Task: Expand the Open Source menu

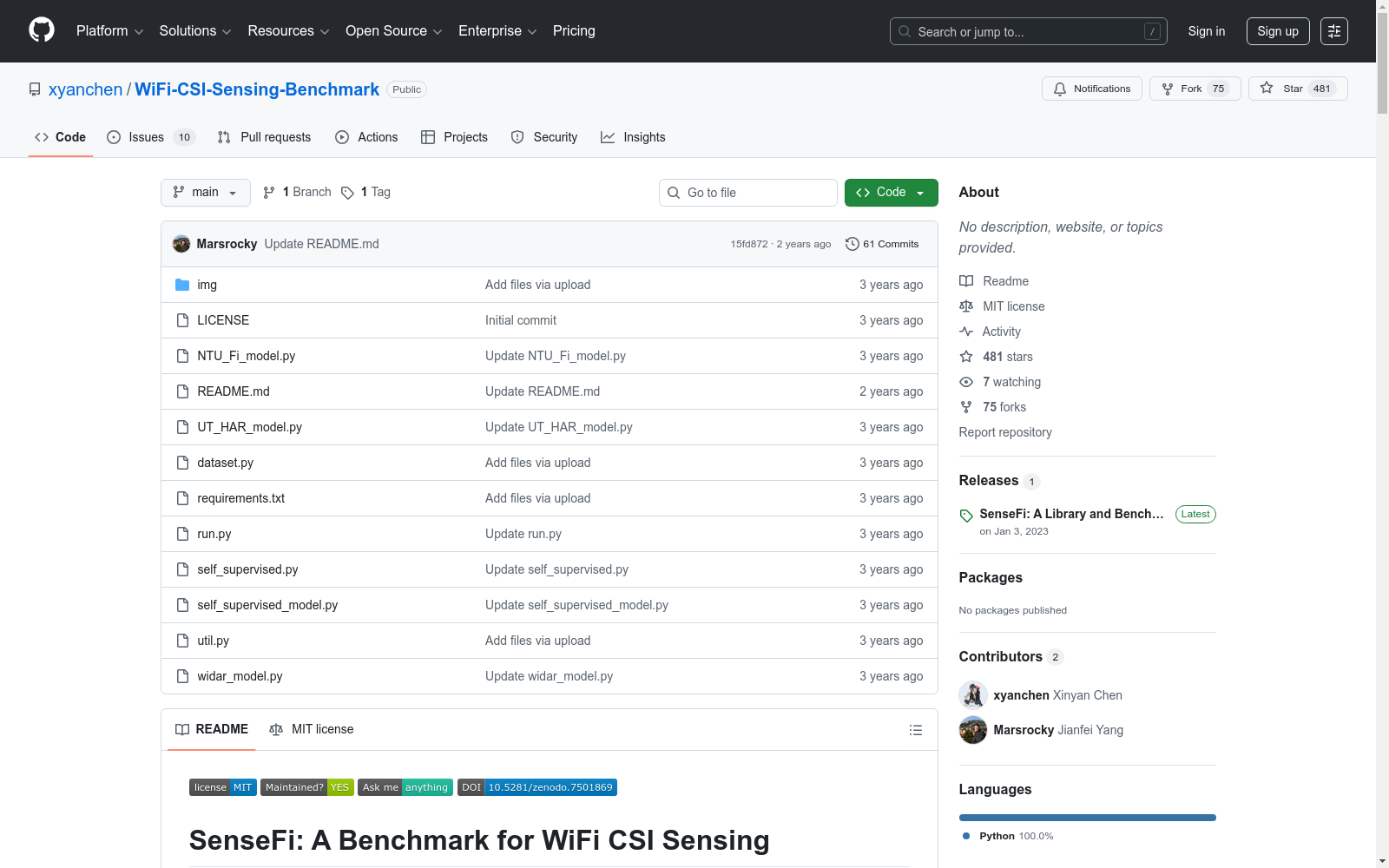Action: (394, 31)
